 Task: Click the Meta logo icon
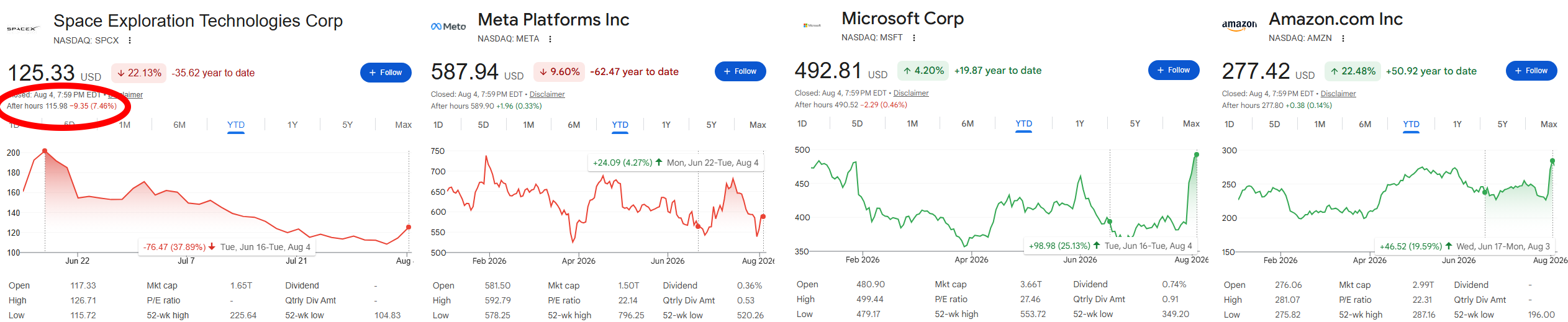[448, 27]
